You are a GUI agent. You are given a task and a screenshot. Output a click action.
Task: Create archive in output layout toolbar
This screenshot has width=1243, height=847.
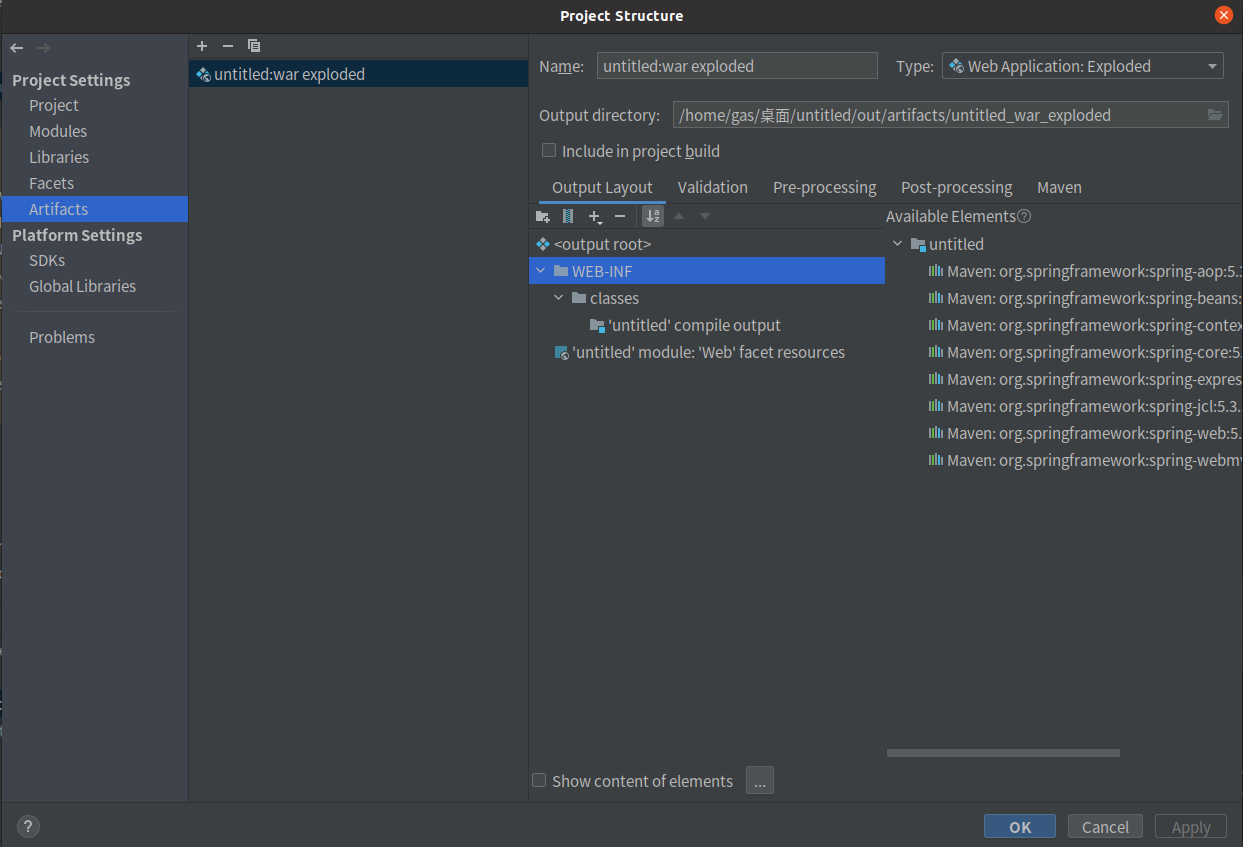568,216
